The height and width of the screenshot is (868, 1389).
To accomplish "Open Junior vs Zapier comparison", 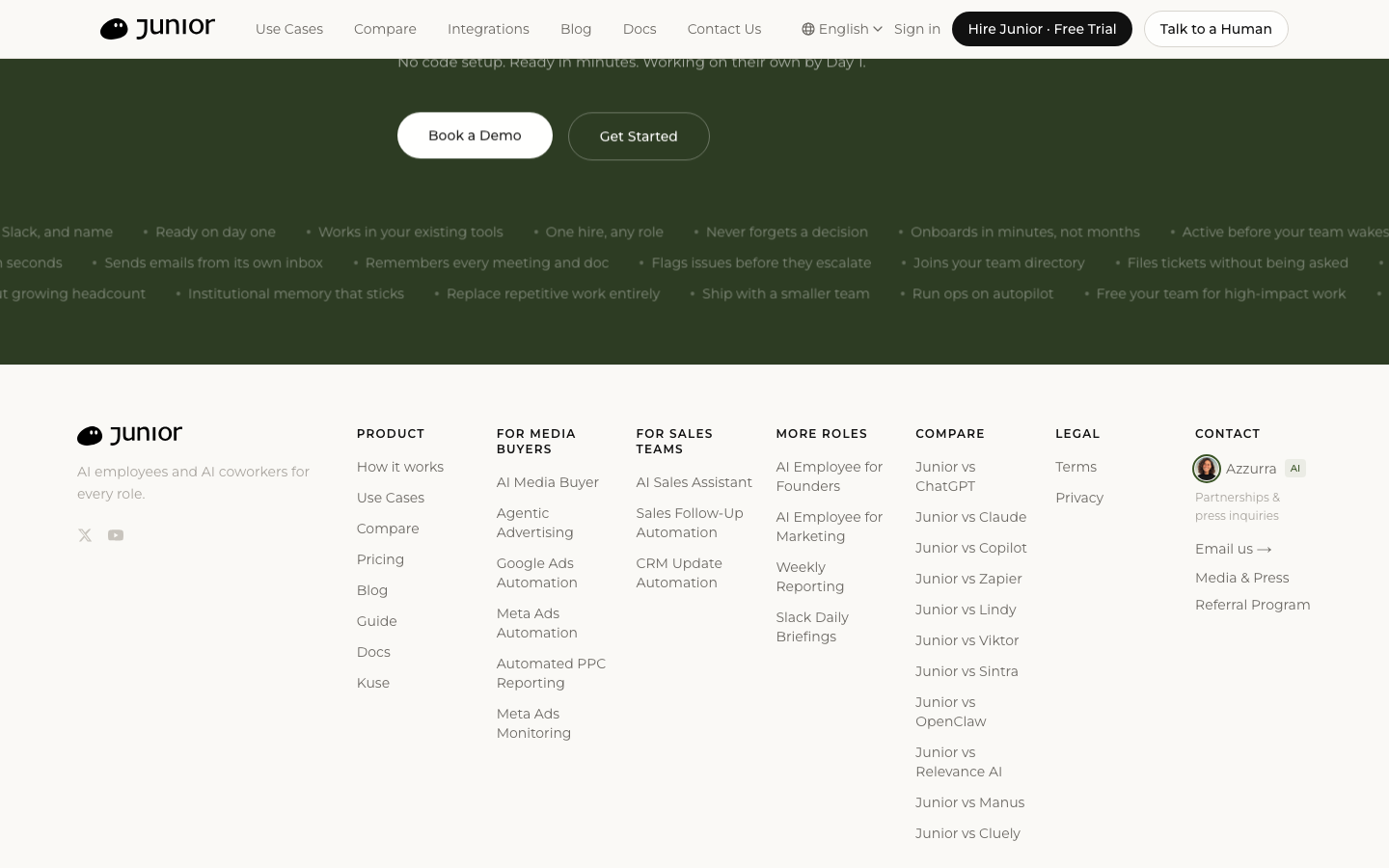I will 968,579.
